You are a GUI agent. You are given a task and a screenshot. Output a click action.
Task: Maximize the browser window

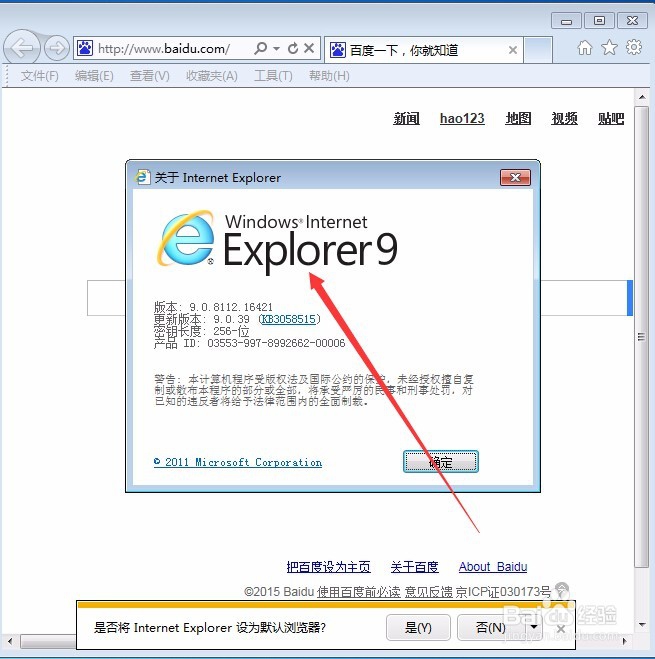(x=599, y=21)
